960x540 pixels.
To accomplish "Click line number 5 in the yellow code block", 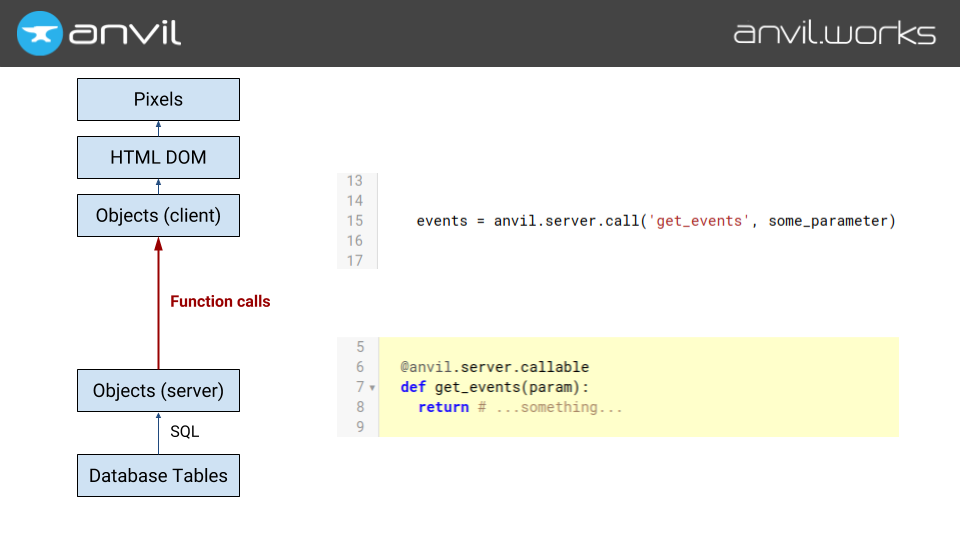I will coord(359,347).
